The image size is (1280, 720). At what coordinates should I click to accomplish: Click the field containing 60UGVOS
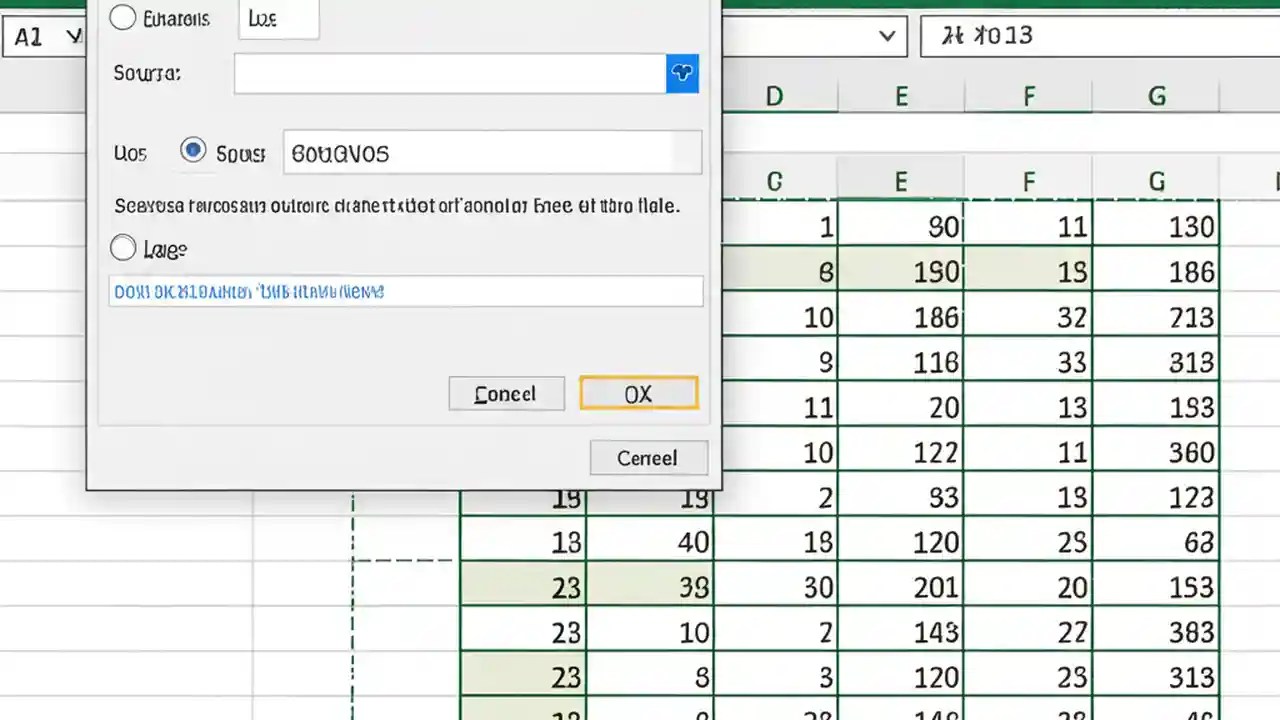[x=492, y=153]
